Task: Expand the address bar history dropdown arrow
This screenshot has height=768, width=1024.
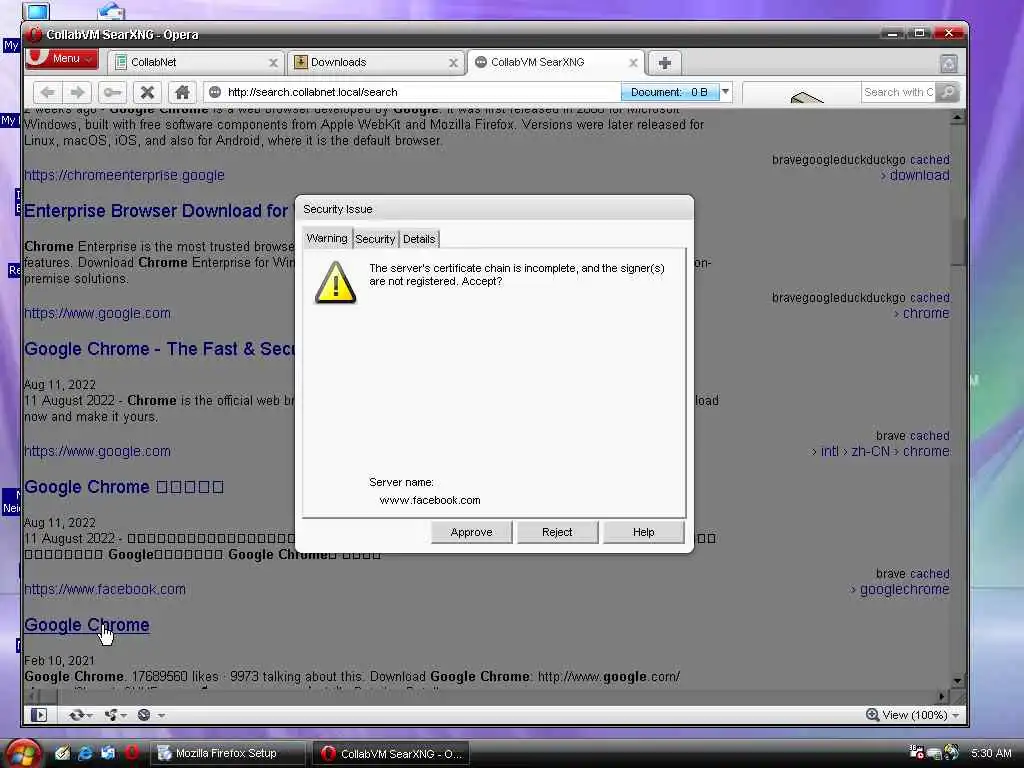Action: pos(726,91)
